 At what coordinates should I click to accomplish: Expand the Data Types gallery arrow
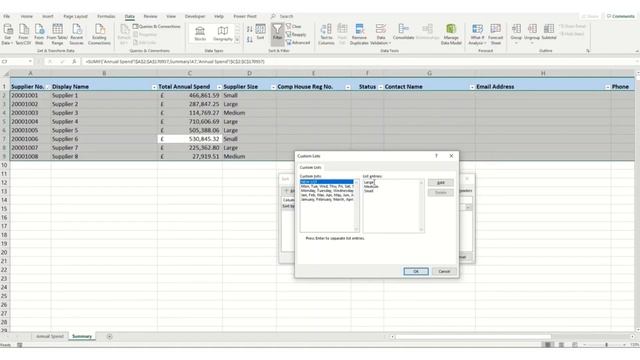(x=238, y=40)
